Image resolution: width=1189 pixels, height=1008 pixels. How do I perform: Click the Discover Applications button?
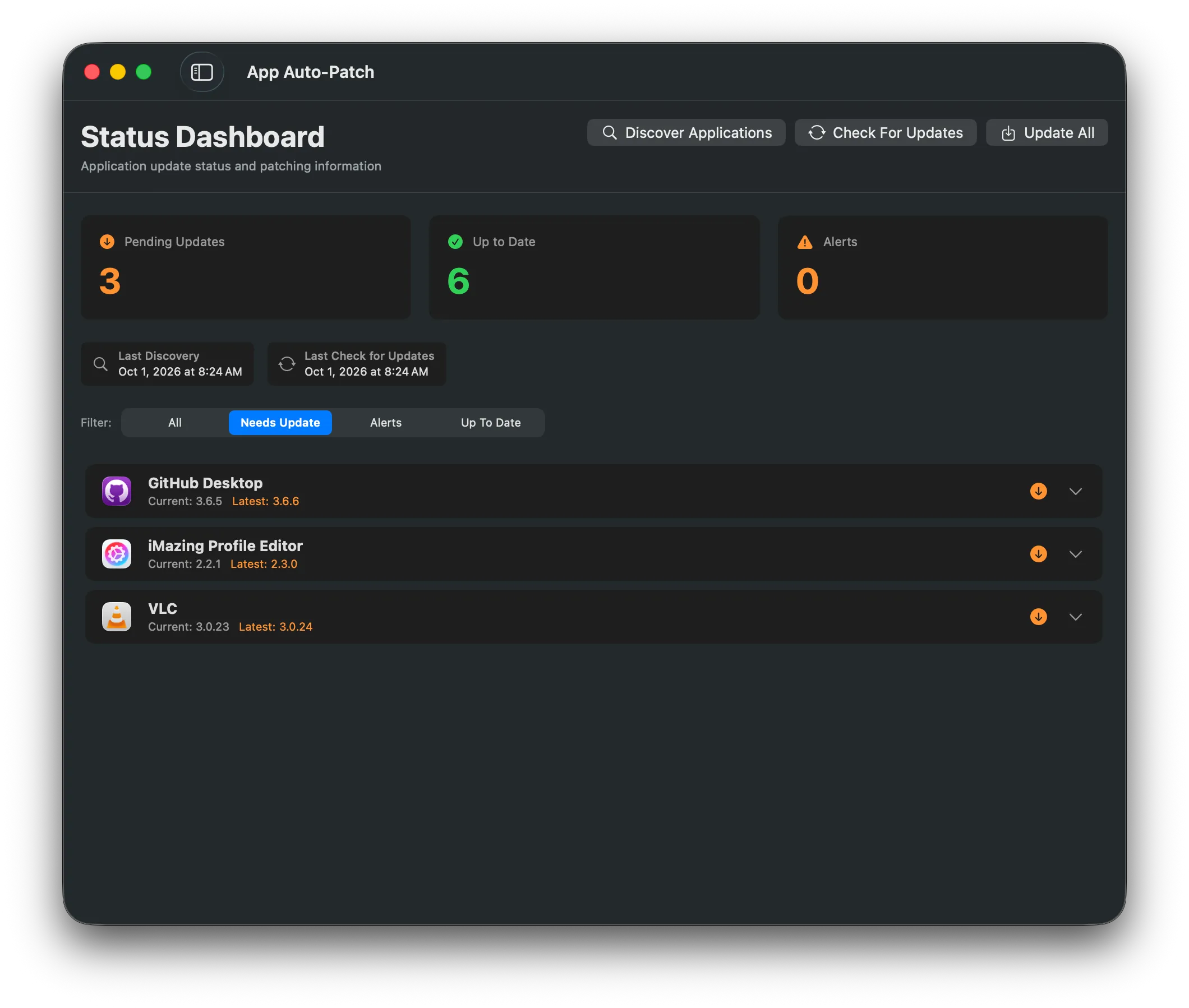pos(686,132)
